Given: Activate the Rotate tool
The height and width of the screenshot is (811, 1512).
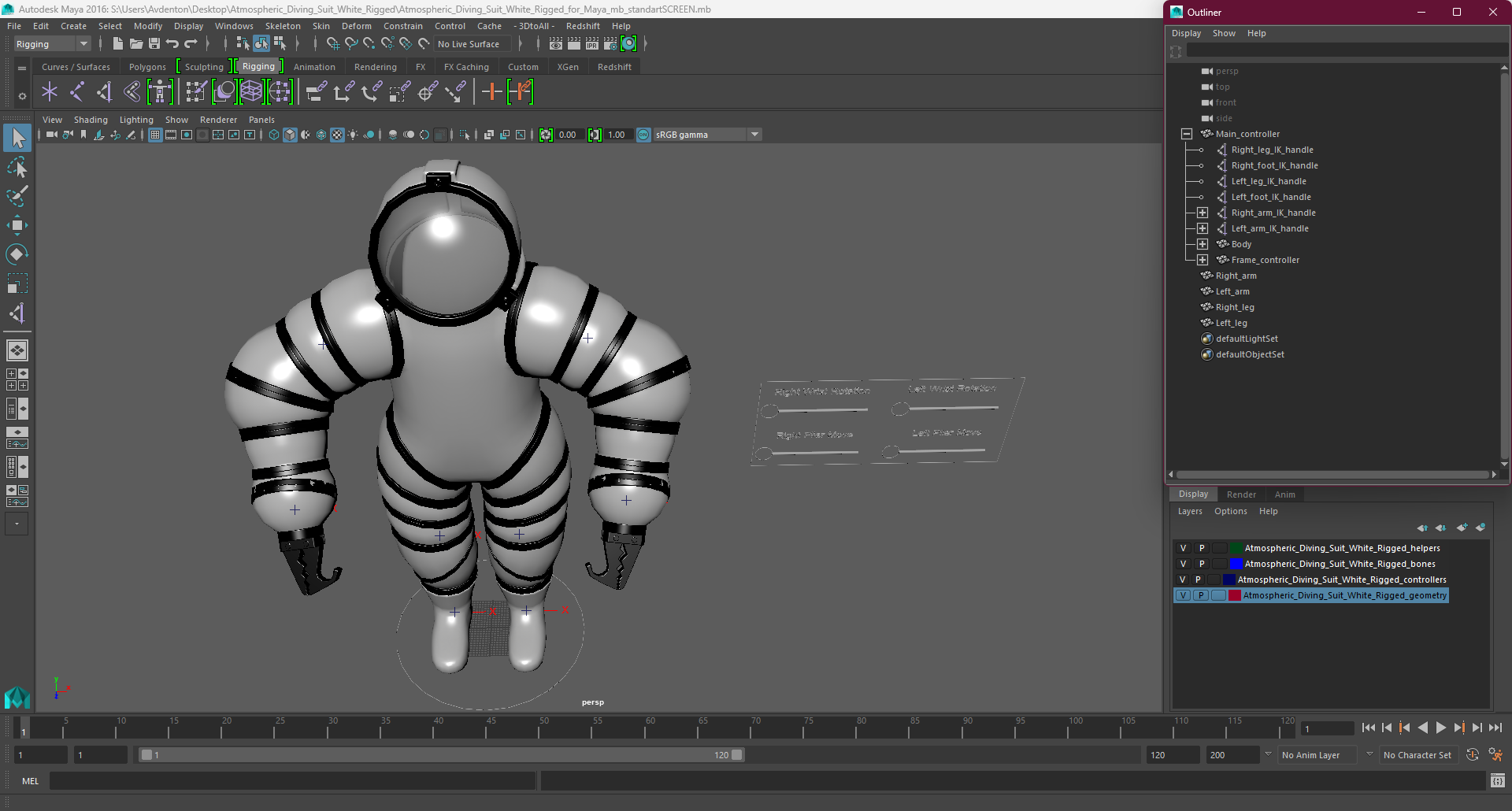Looking at the screenshot, I should point(17,254).
